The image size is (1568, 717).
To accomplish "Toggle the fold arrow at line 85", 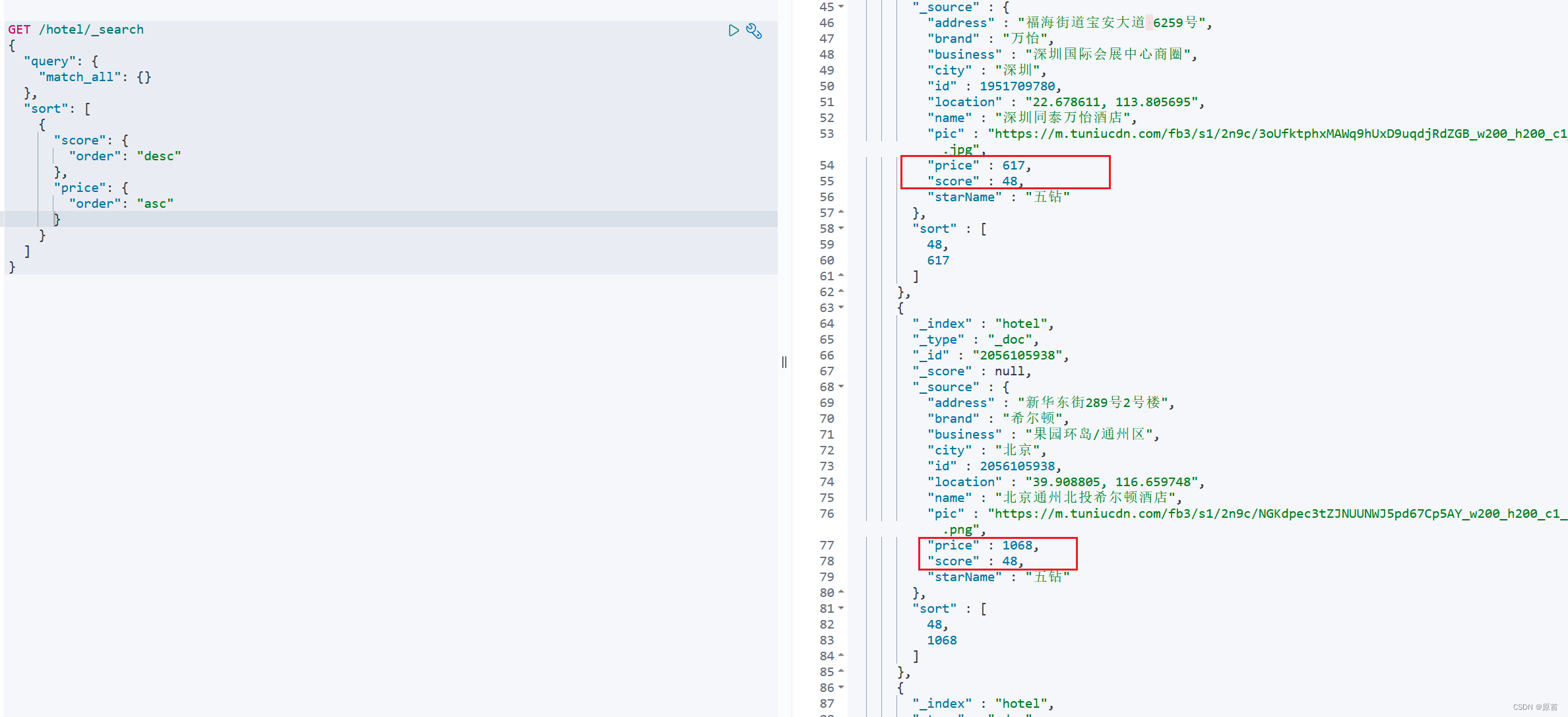I will 841,671.
